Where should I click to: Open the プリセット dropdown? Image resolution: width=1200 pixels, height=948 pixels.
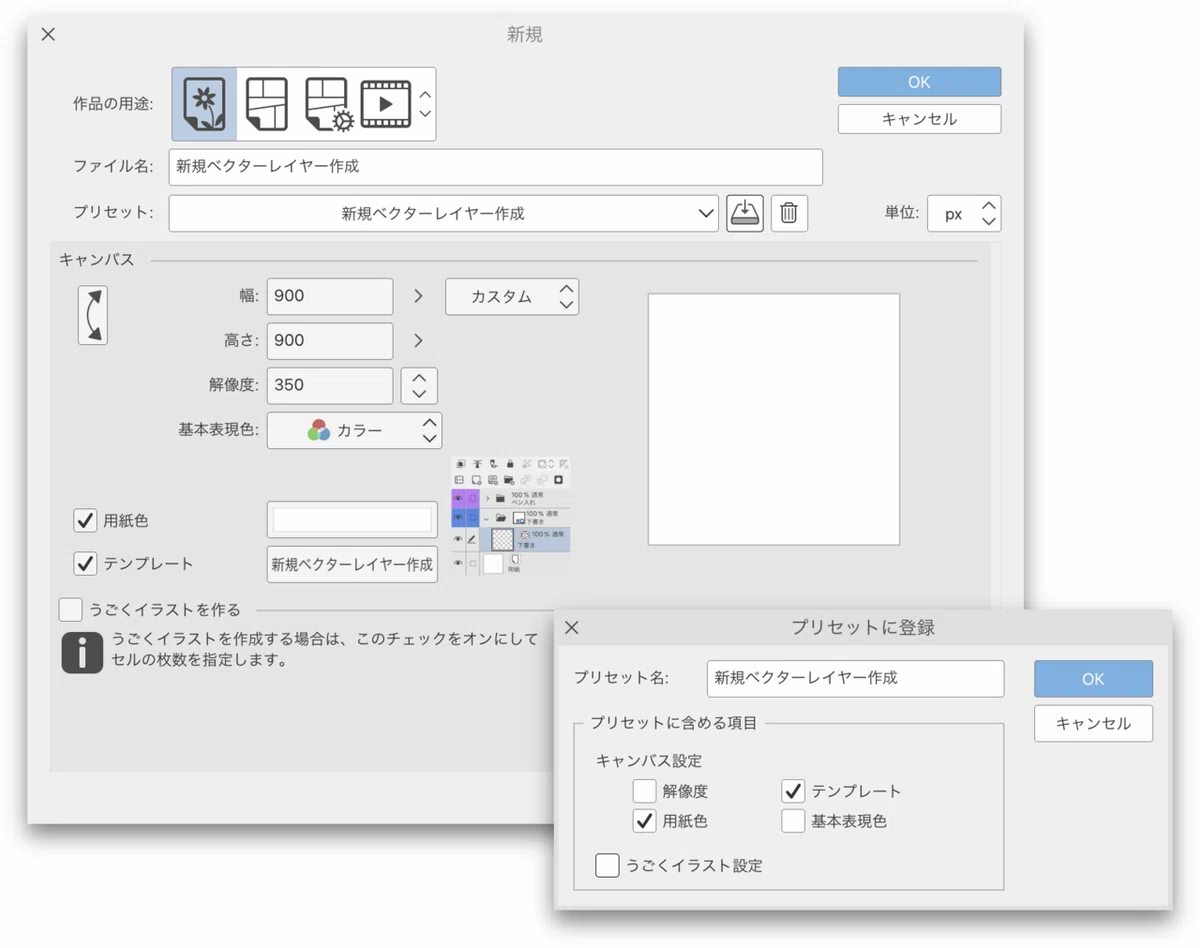[443, 213]
